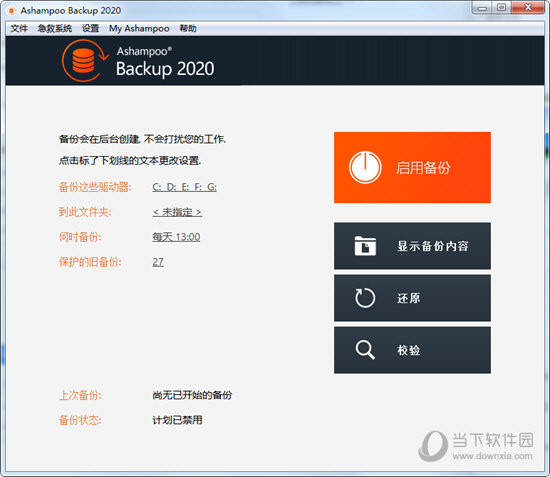Open the 设置 menu
This screenshot has height=477, width=550.
[x=90, y=28]
